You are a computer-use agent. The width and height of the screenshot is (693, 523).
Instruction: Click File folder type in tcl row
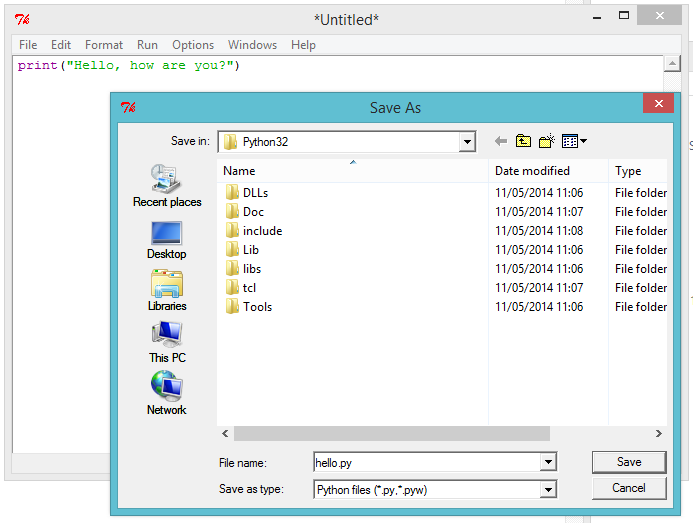(641, 288)
